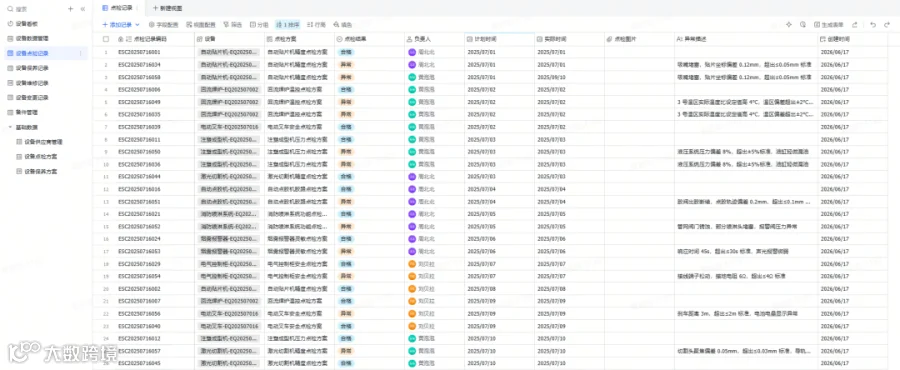Click device tag in row ESC20250716040
This screenshot has height=370, width=900.
click(x=229, y=326)
